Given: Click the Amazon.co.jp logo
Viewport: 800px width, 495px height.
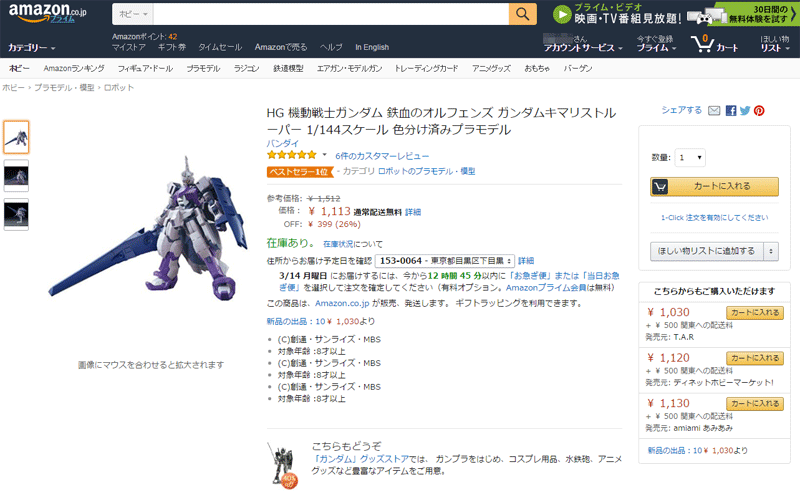Looking at the screenshot, I should click(48, 13).
